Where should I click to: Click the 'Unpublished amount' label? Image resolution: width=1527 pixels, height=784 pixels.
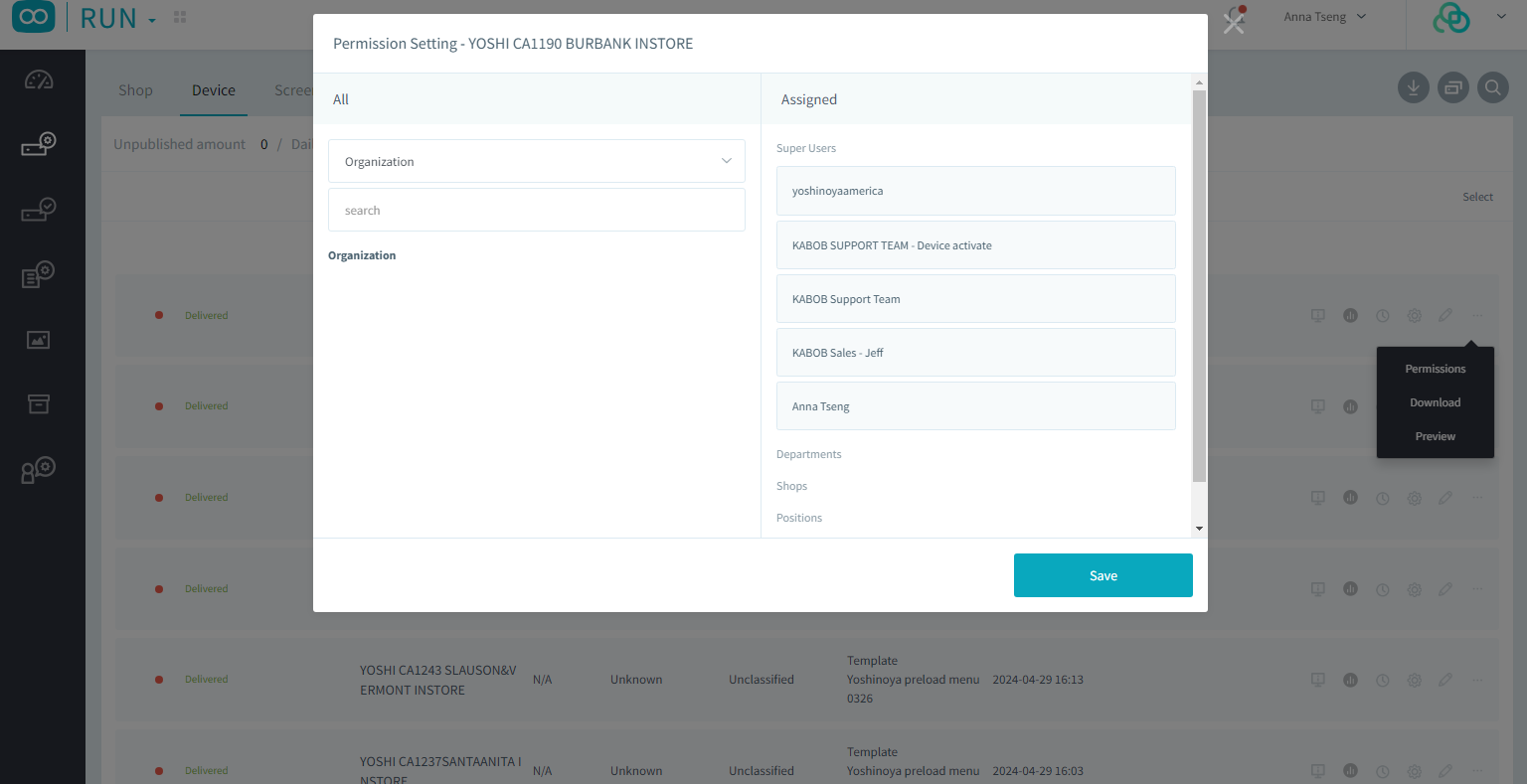pos(179,144)
